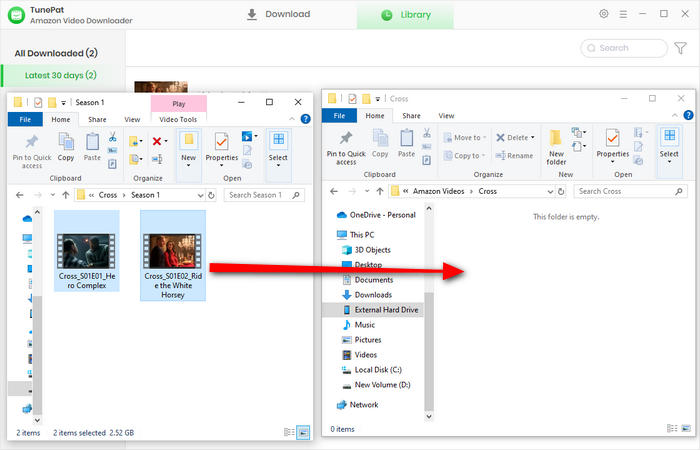The height and width of the screenshot is (450, 700).
Task: Click Rename in Cross window ribbon
Action: coord(514,155)
